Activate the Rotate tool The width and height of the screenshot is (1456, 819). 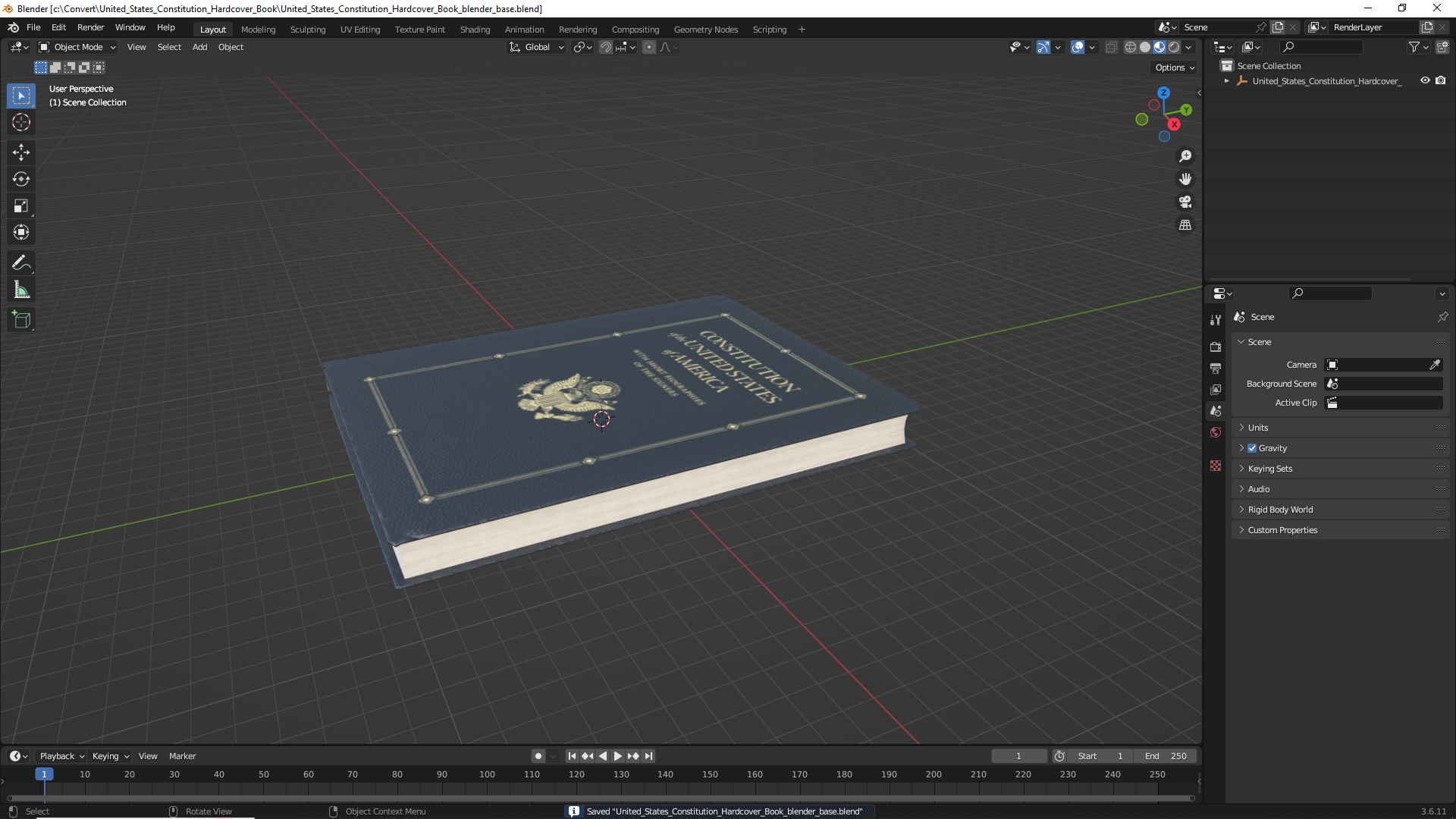[21, 179]
